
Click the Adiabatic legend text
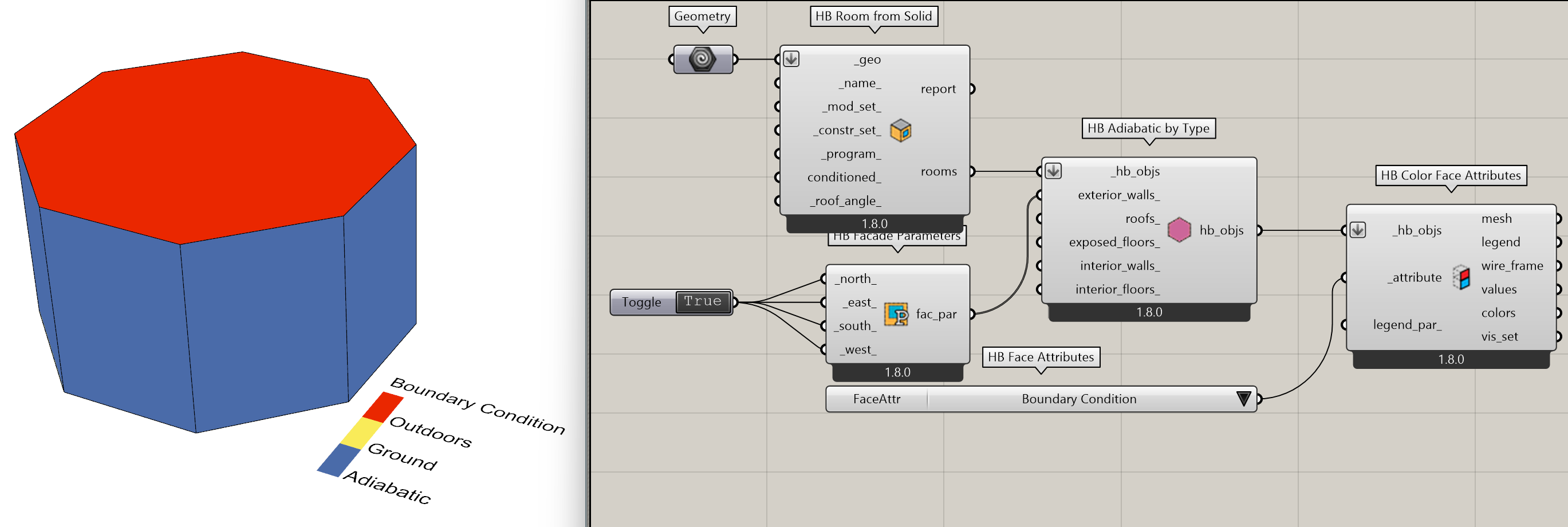coord(388,487)
